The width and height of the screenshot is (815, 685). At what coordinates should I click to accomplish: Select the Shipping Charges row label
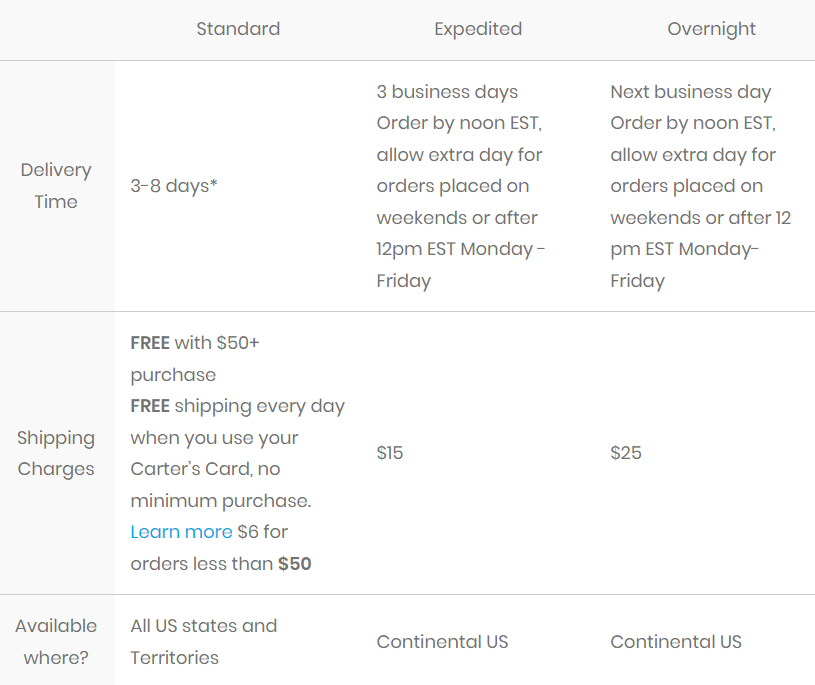click(x=56, y=453)
